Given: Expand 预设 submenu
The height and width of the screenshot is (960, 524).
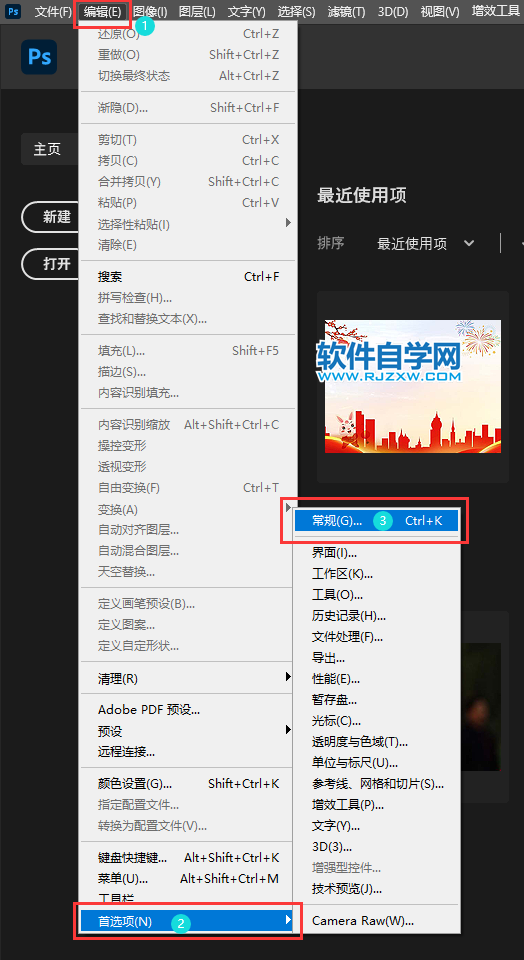Looking at the screenshot, I should 188,731.
